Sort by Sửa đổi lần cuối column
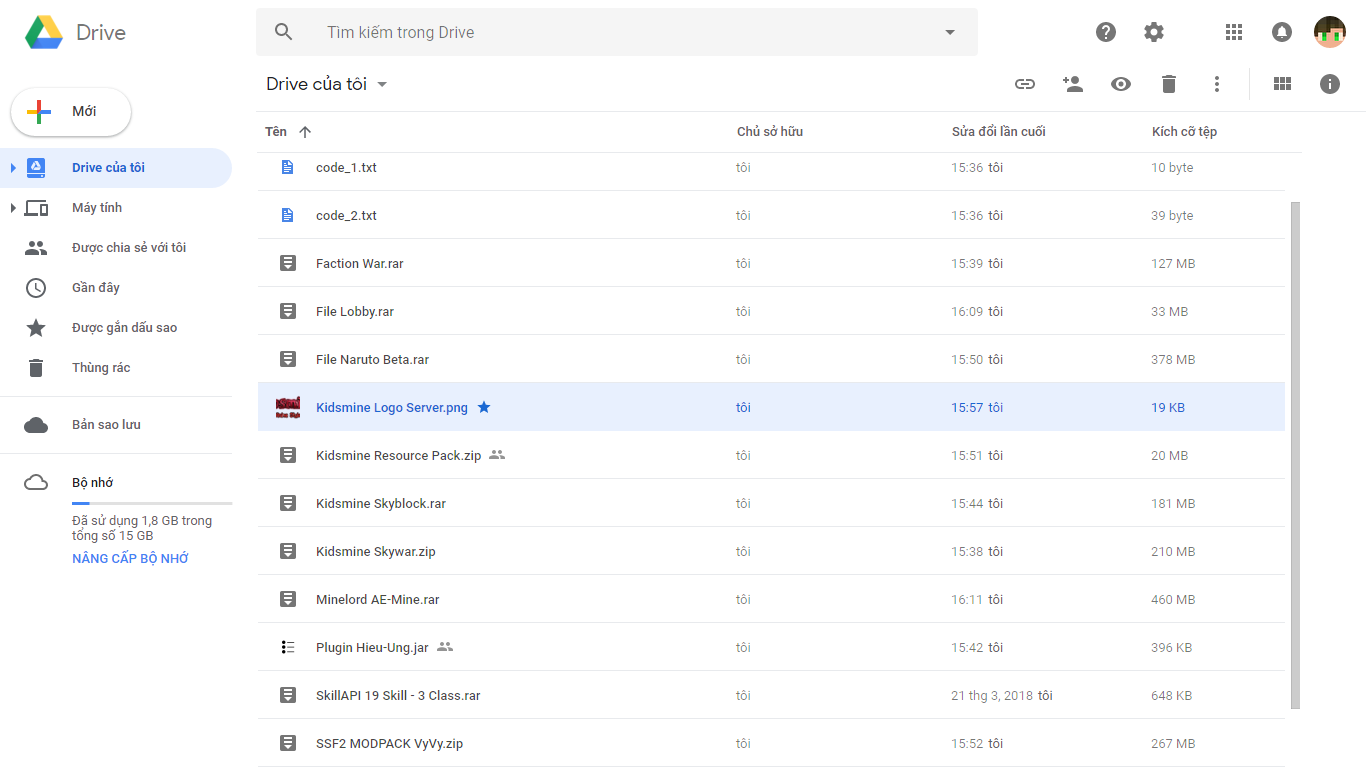 pos(998,132)
